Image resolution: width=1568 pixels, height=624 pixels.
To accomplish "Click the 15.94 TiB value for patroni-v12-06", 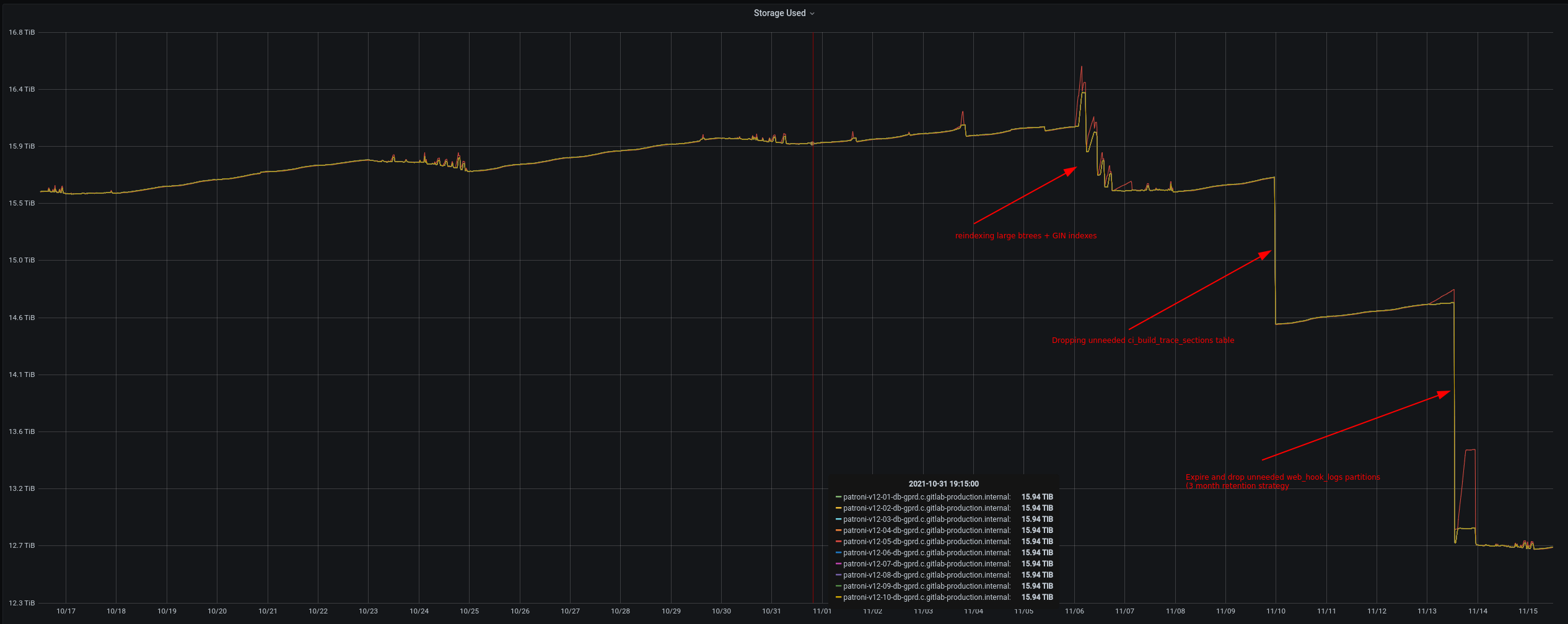I will click(x=1037, y=553).
